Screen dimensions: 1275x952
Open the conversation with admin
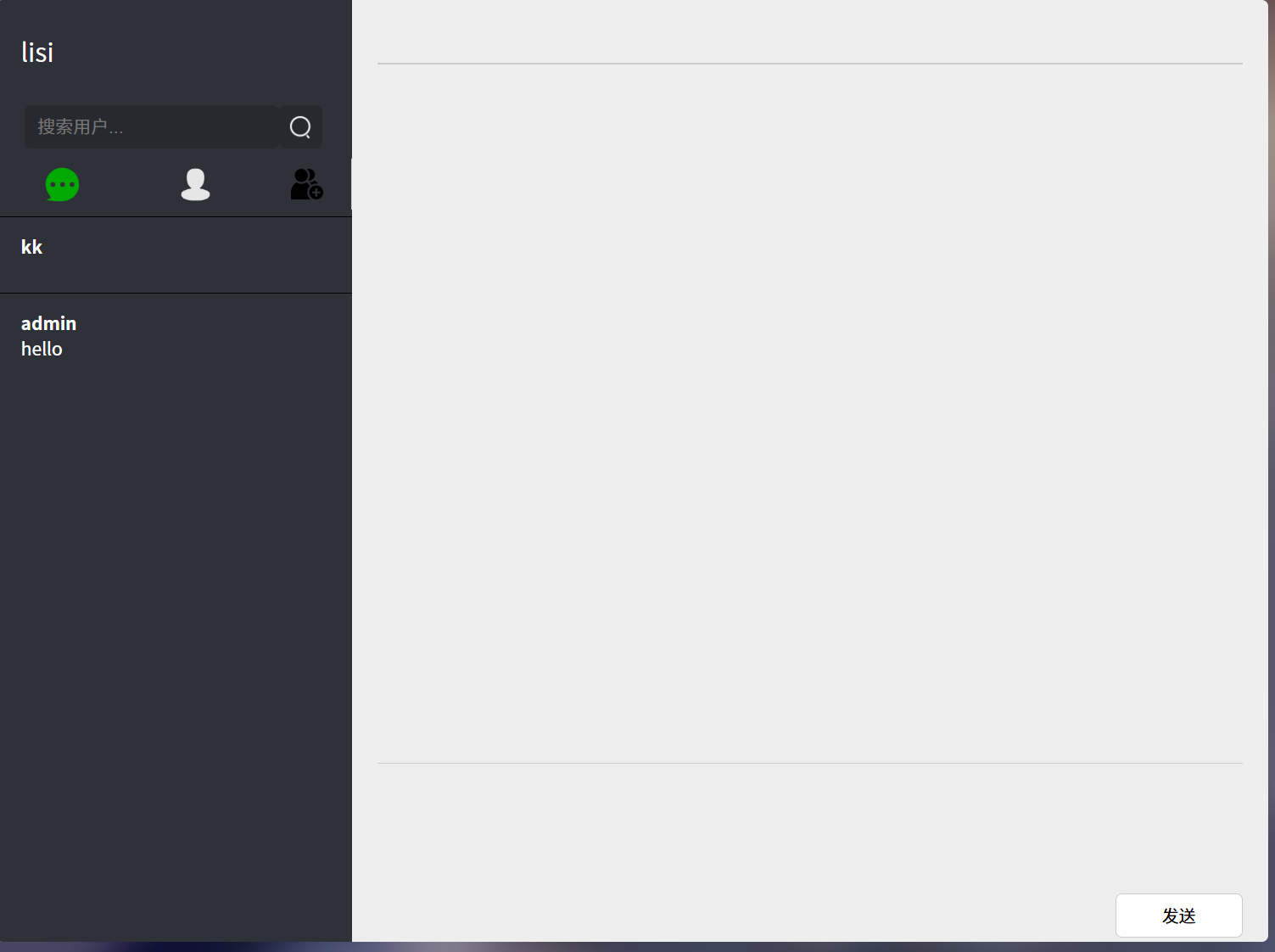(x=176, y=336)
